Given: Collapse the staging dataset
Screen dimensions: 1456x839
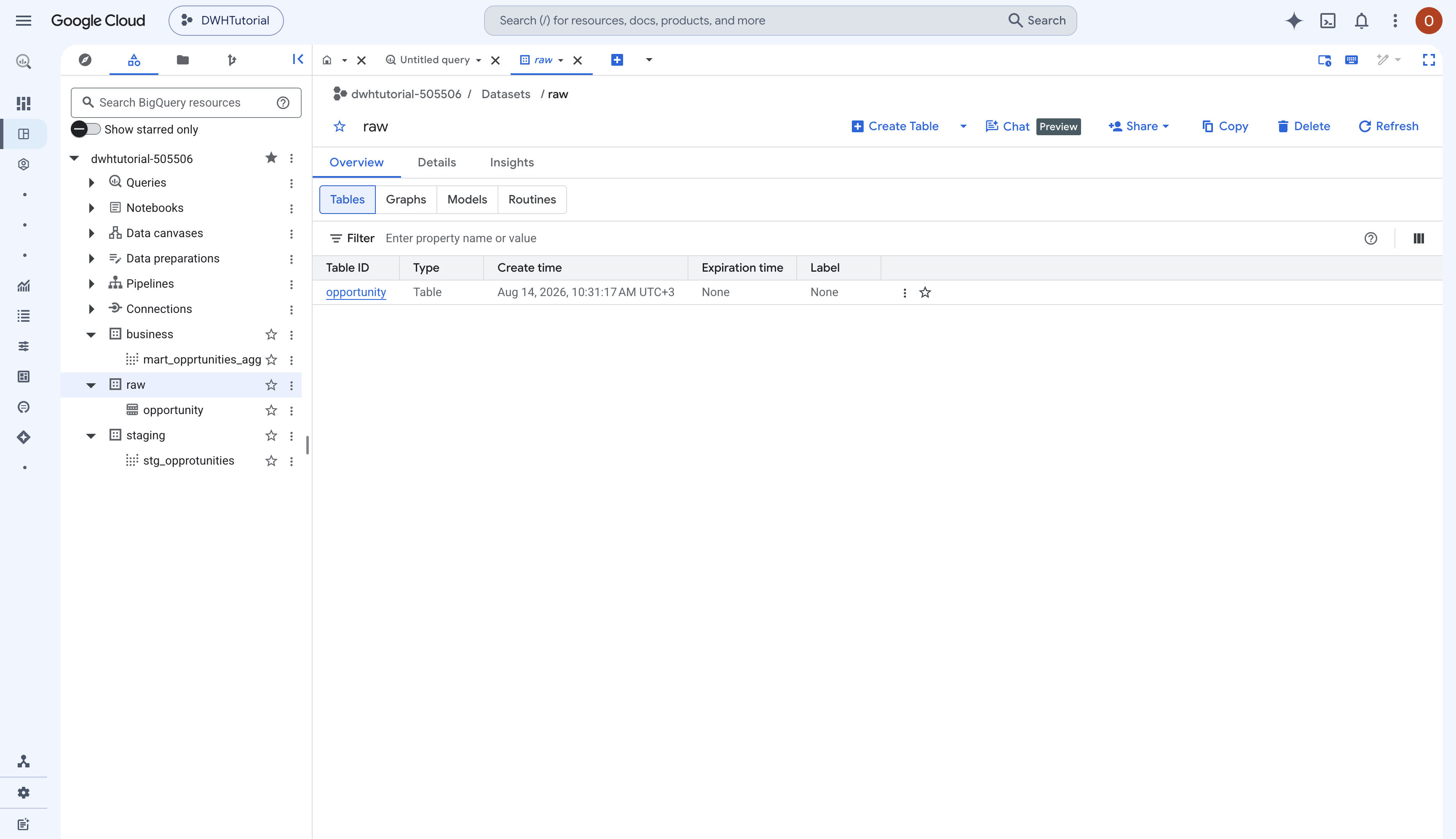Looking at the screenshot, I should point(91,436).
